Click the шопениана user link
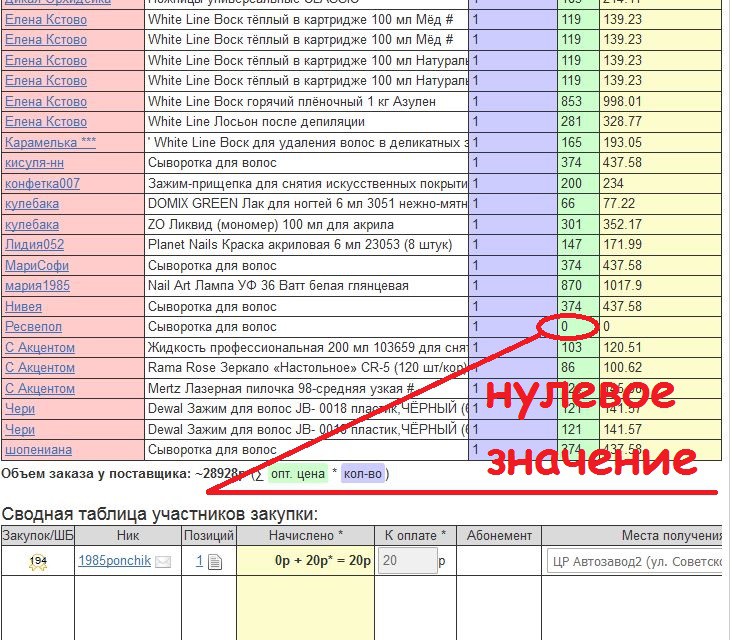This screenshot has height=640, width=732. pos(38,450)
